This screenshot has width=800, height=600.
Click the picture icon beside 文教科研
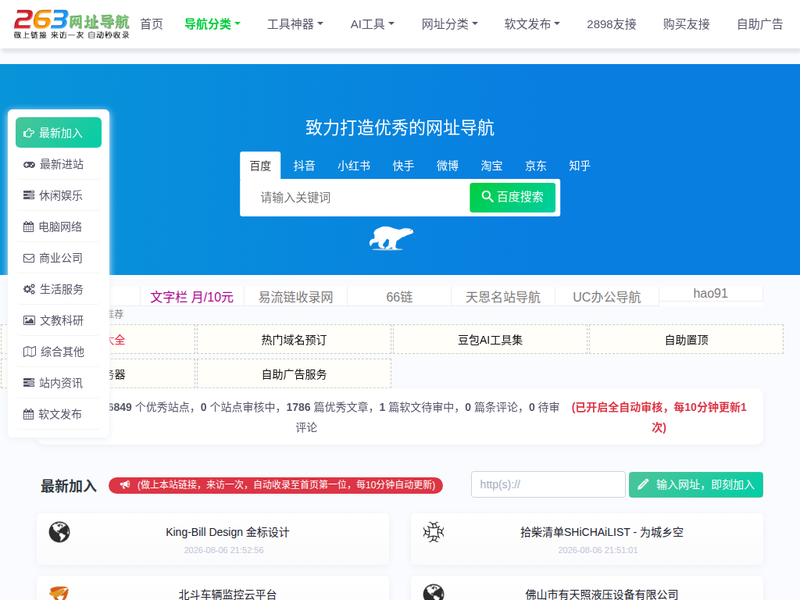pyautogui.click(x=29, y=320)
